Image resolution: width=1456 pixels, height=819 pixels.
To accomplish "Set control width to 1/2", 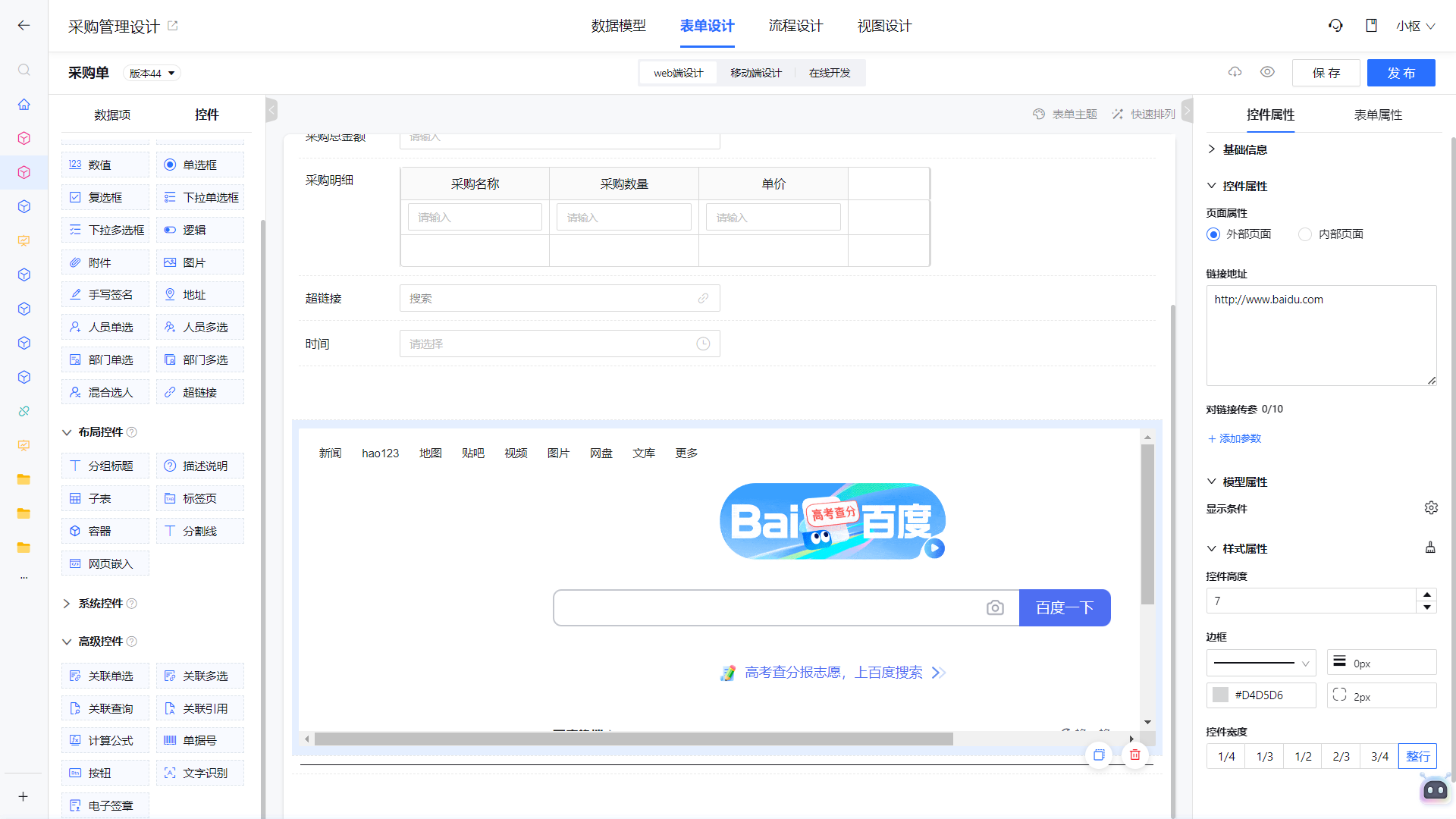I will pyautogui.click(x=1303, y=756).
